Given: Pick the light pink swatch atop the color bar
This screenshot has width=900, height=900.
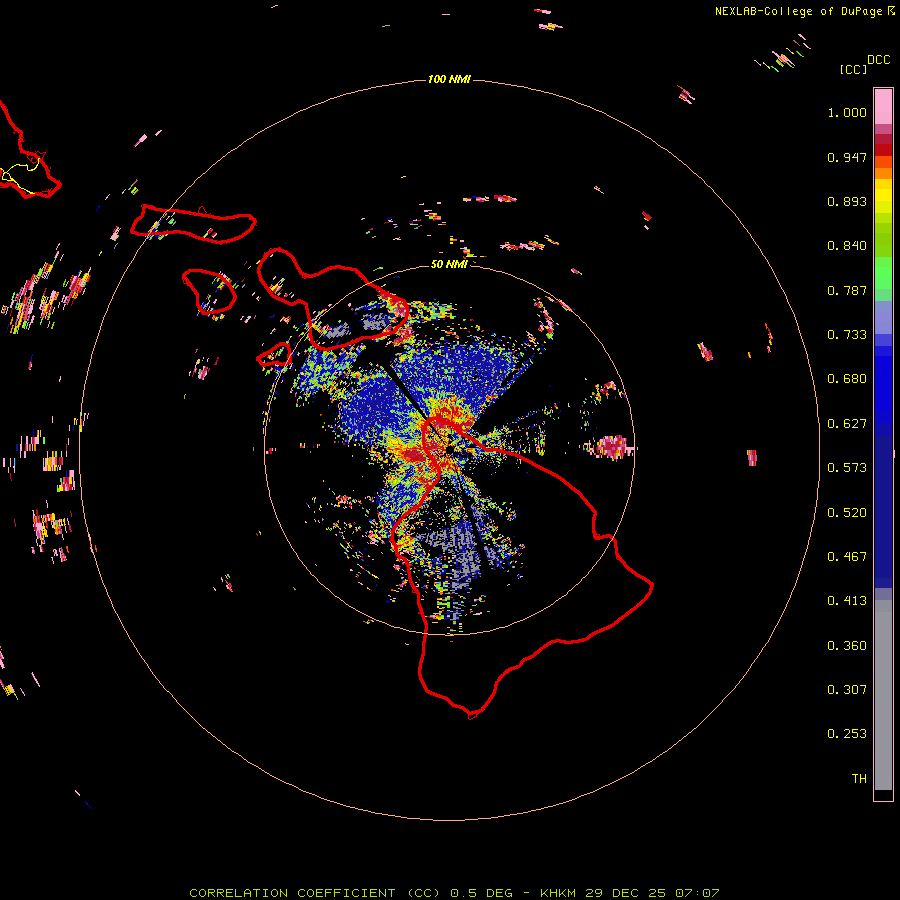Looking at the screenshot, I should click(x=883, y=107).
